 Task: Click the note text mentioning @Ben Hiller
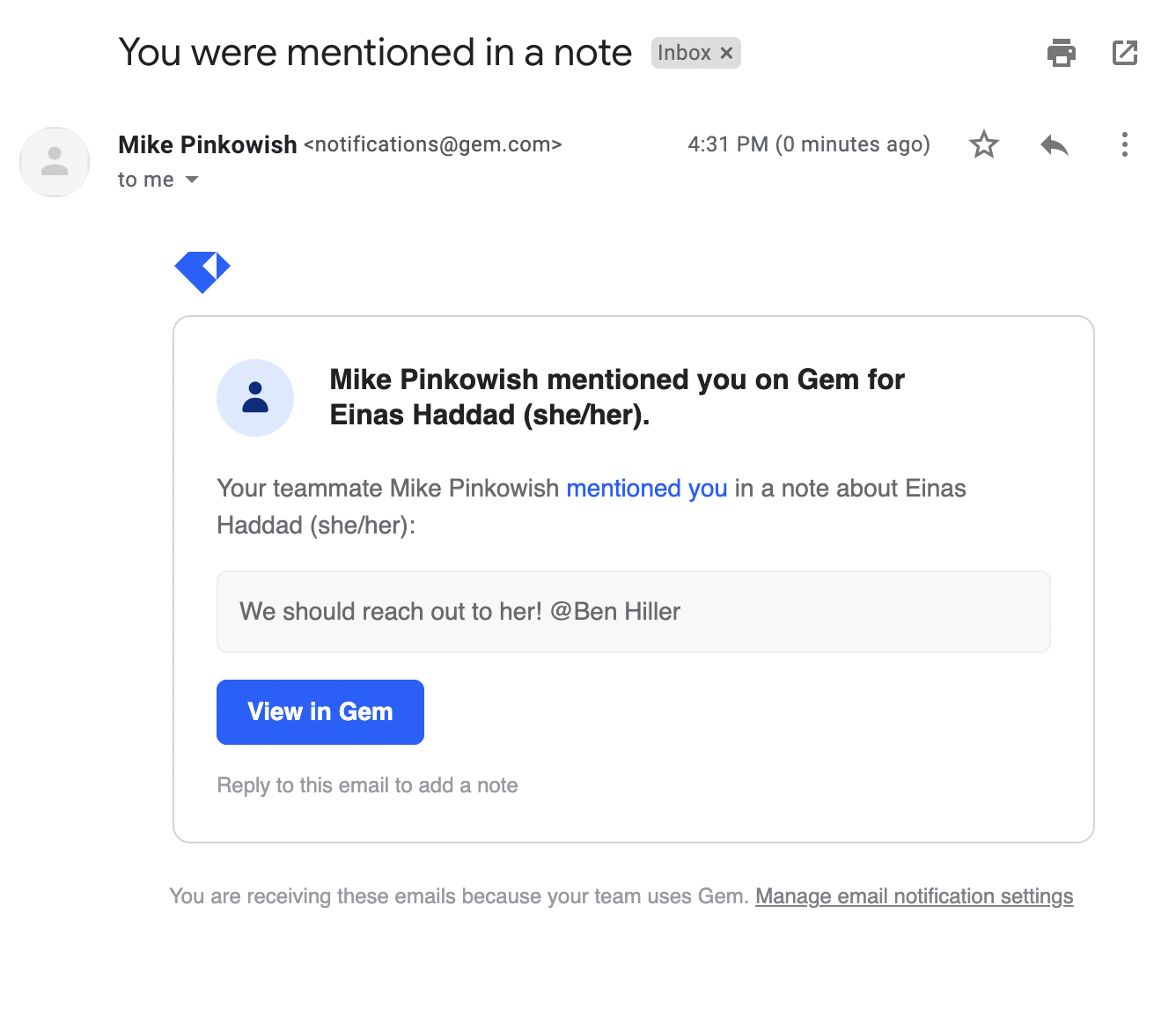460,612
